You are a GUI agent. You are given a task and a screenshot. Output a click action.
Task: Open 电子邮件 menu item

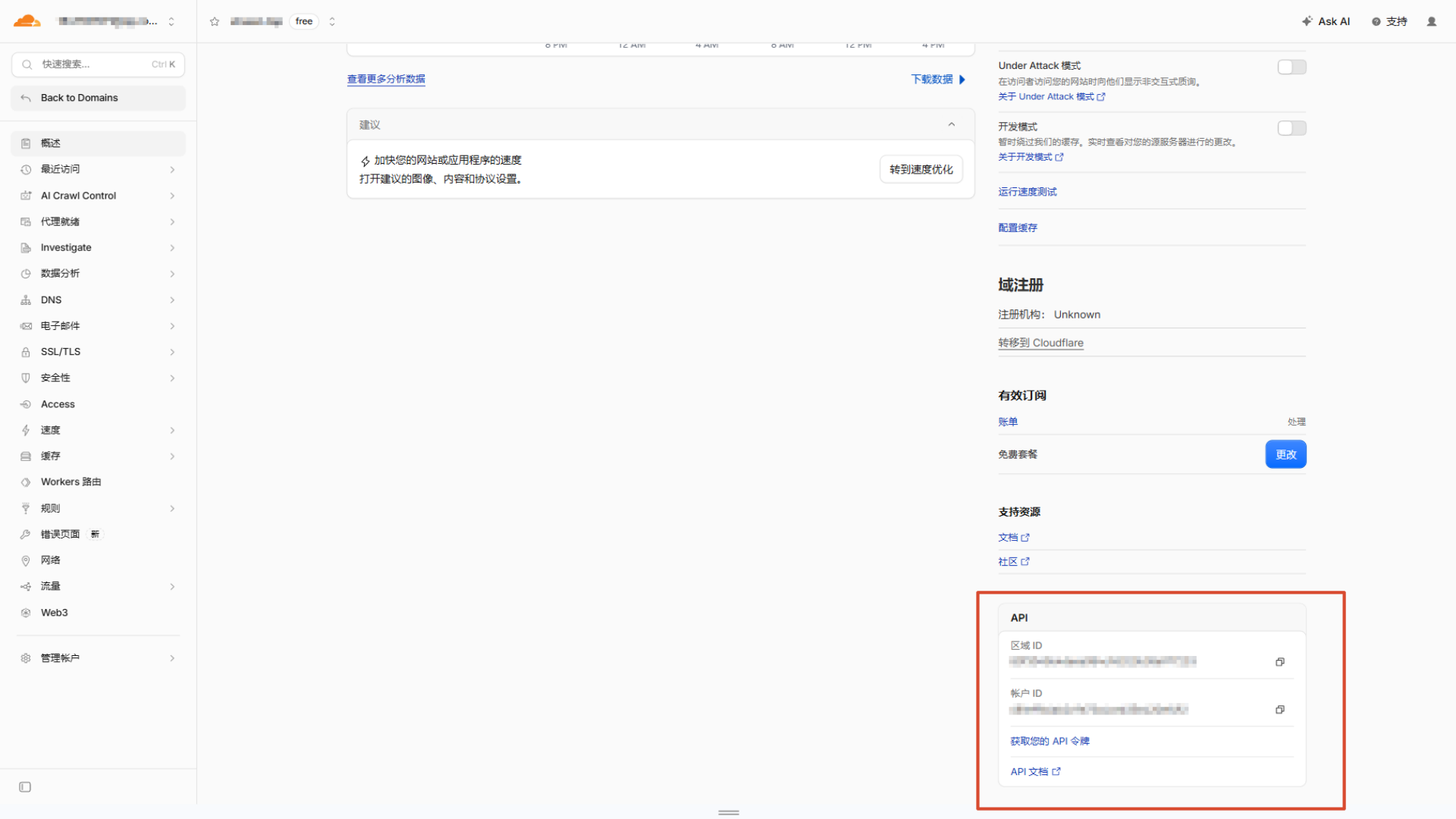coord(98,326)
